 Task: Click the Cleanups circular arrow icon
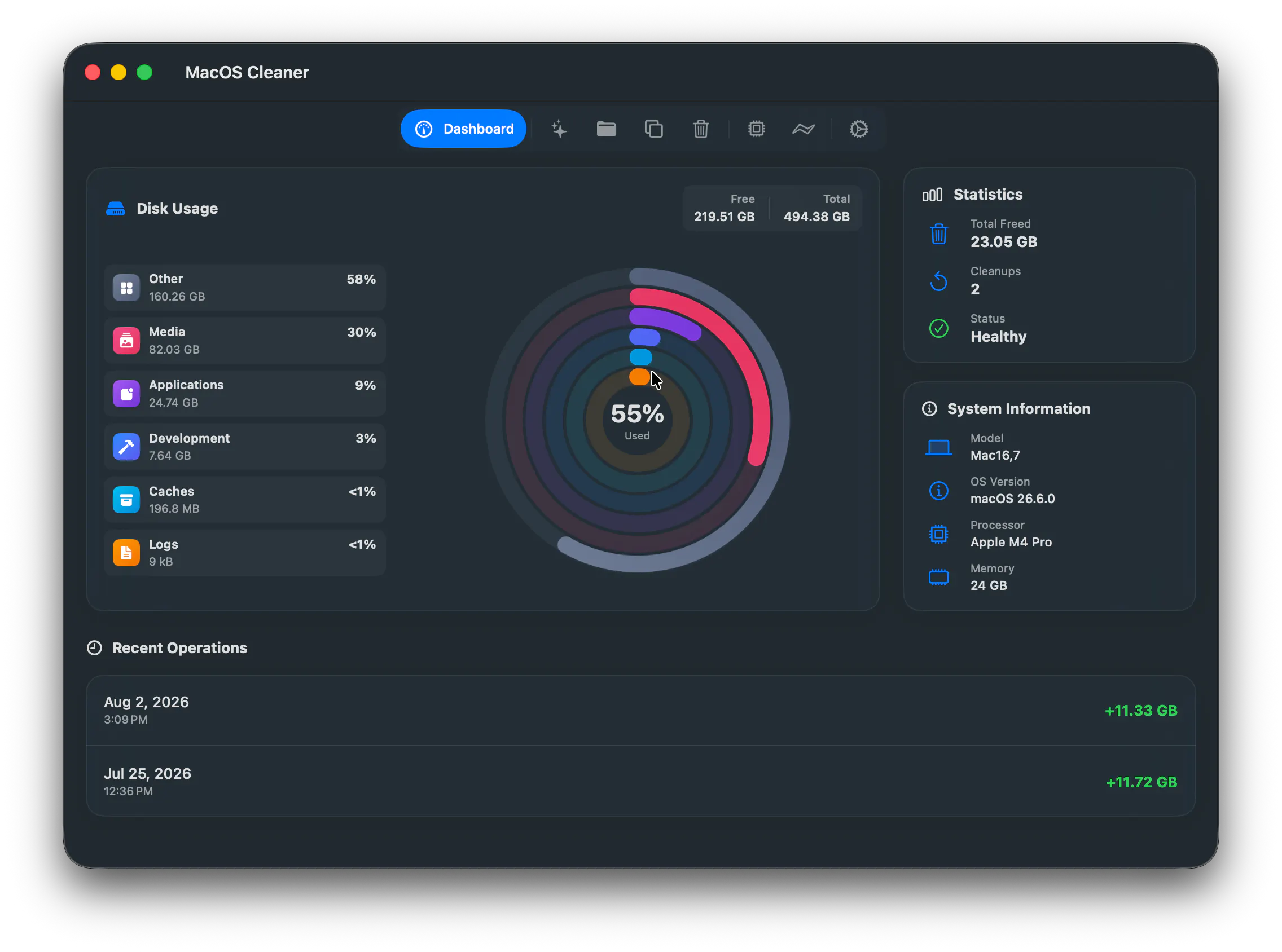938,281
